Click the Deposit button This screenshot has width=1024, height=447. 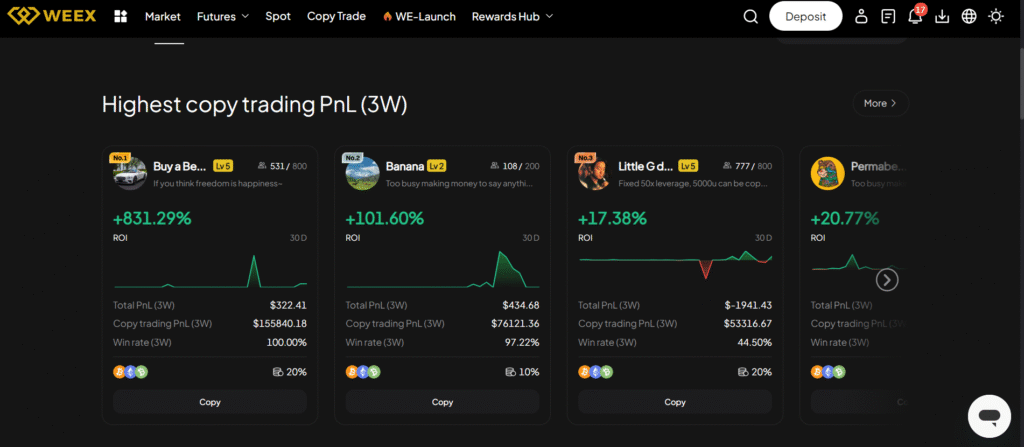[806, 16]
